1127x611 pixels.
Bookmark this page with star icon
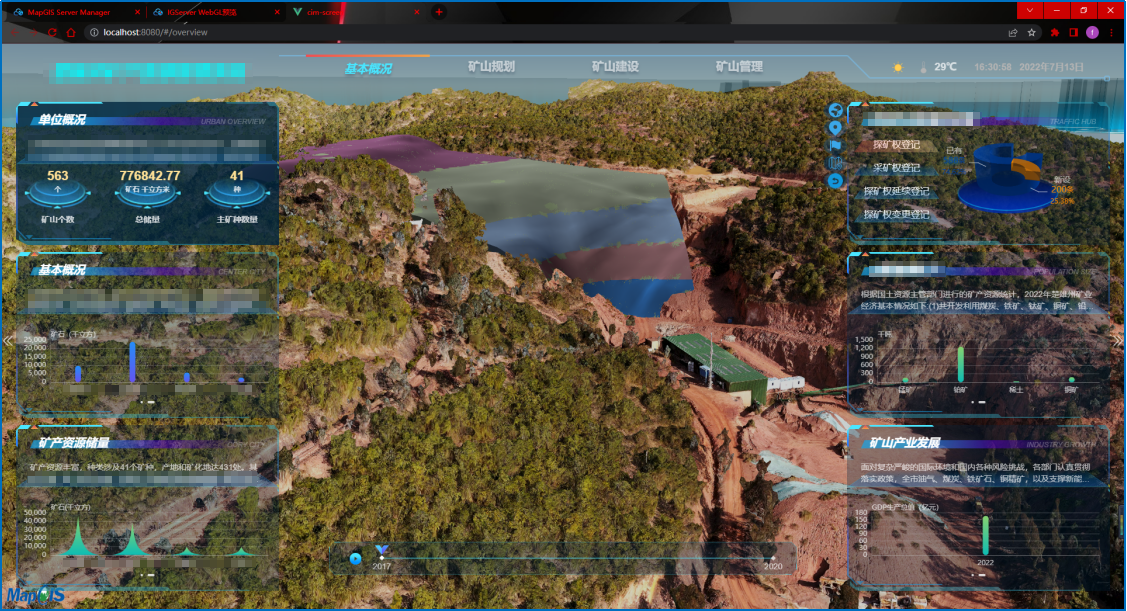(x=1033, y=32)
